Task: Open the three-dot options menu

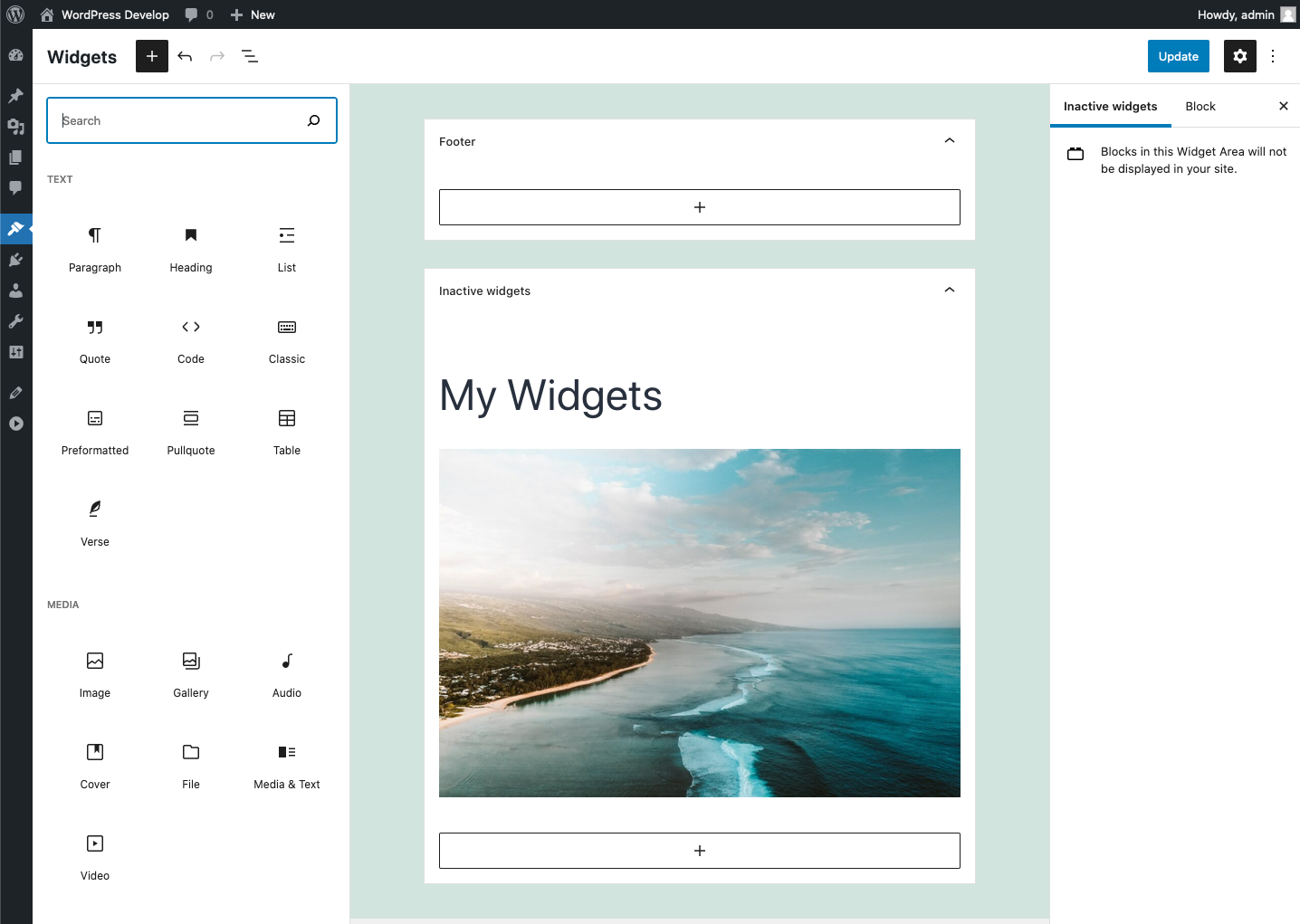Action: point(1273,56)
